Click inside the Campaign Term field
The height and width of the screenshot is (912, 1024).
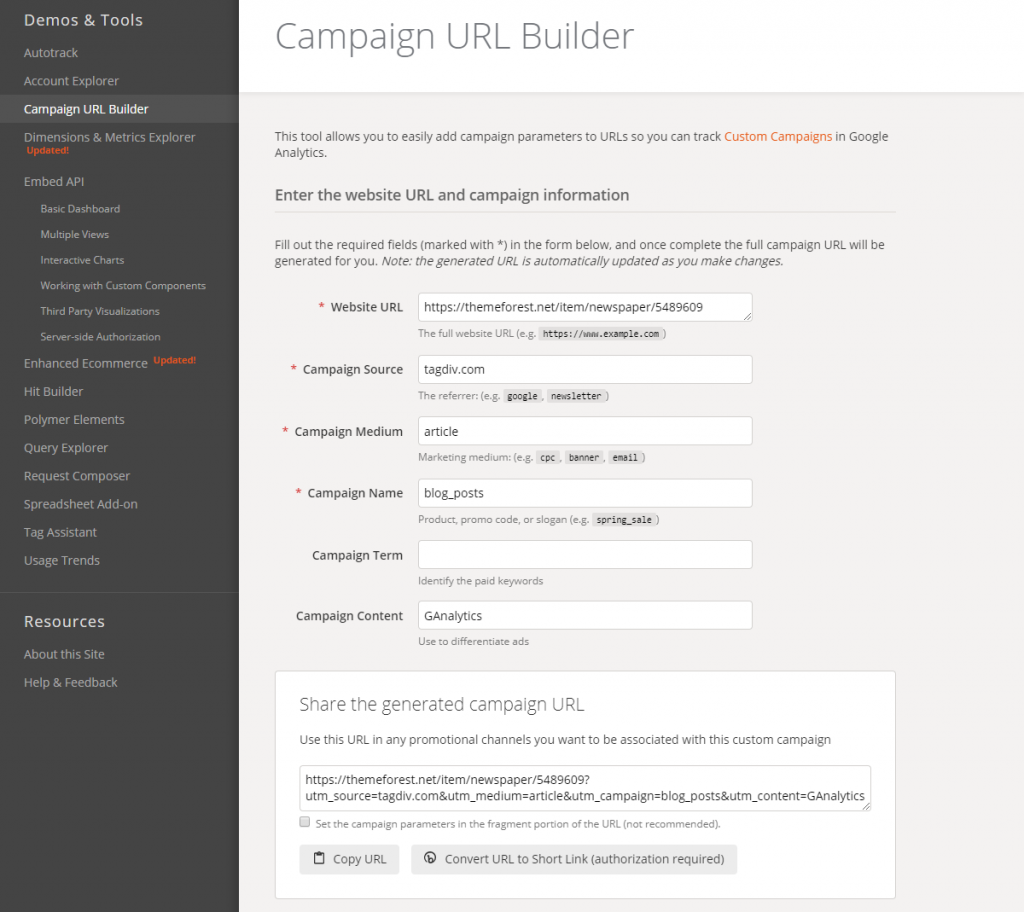[x=584, y=554]
